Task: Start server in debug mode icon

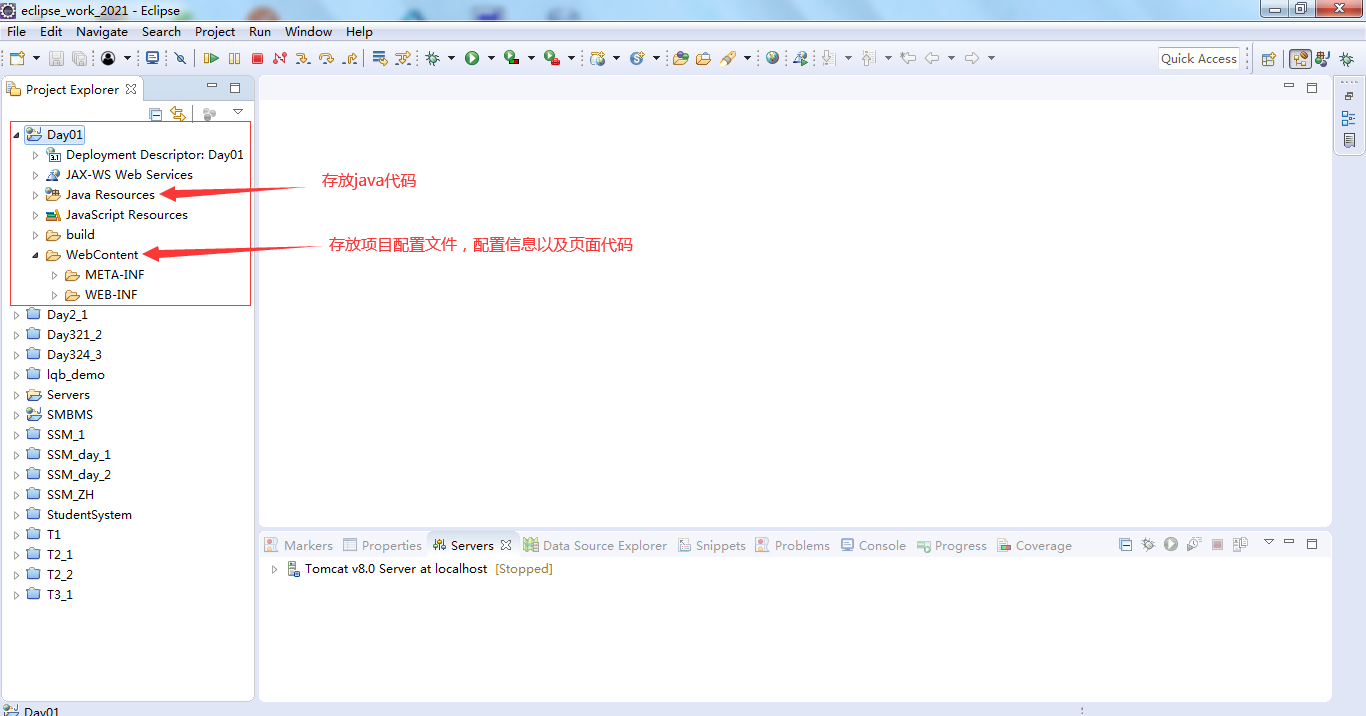Action: (1148, 544)
